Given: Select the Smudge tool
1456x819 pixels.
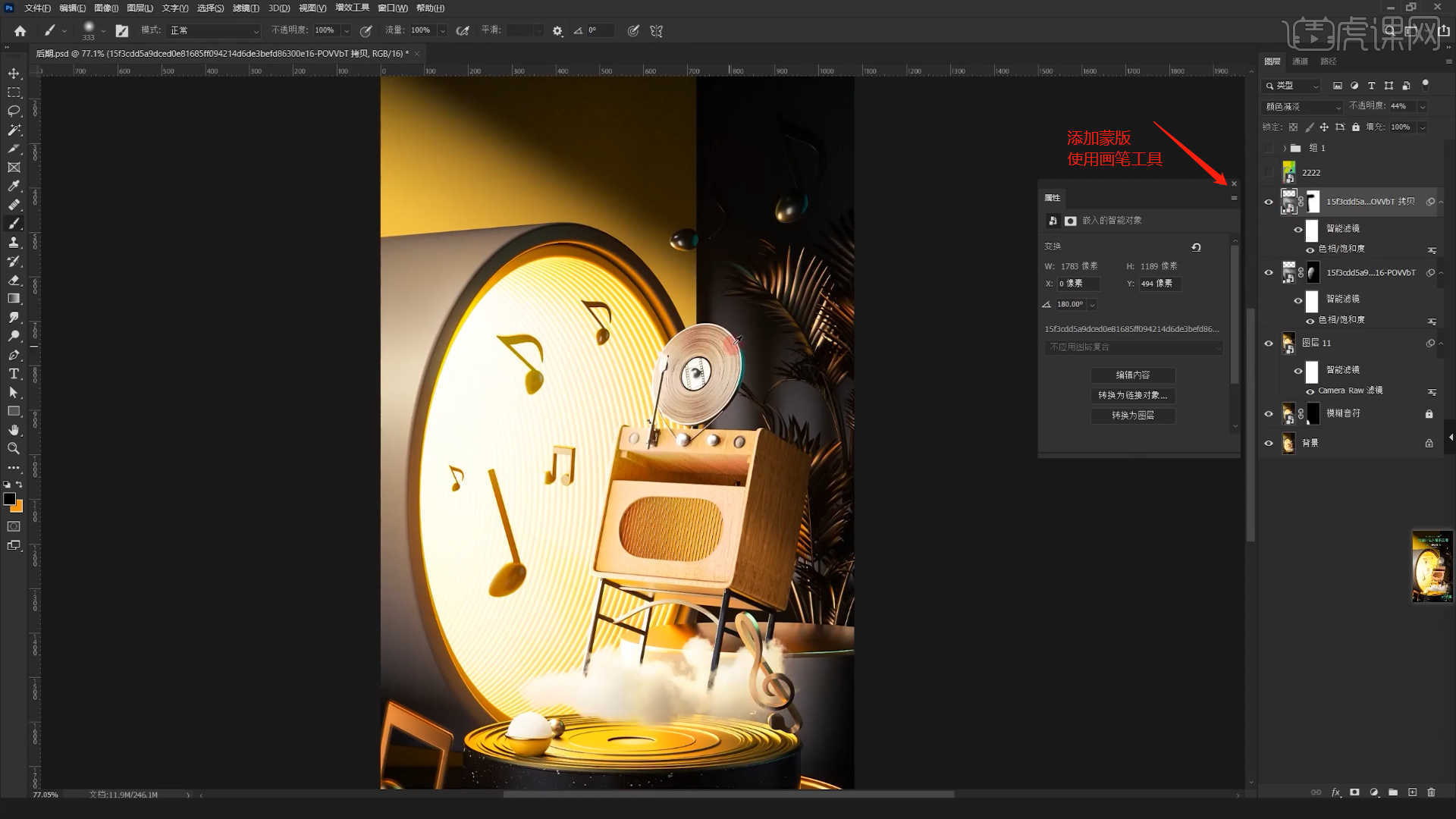Looking at the screenshot, I should [x=14, y=317].
